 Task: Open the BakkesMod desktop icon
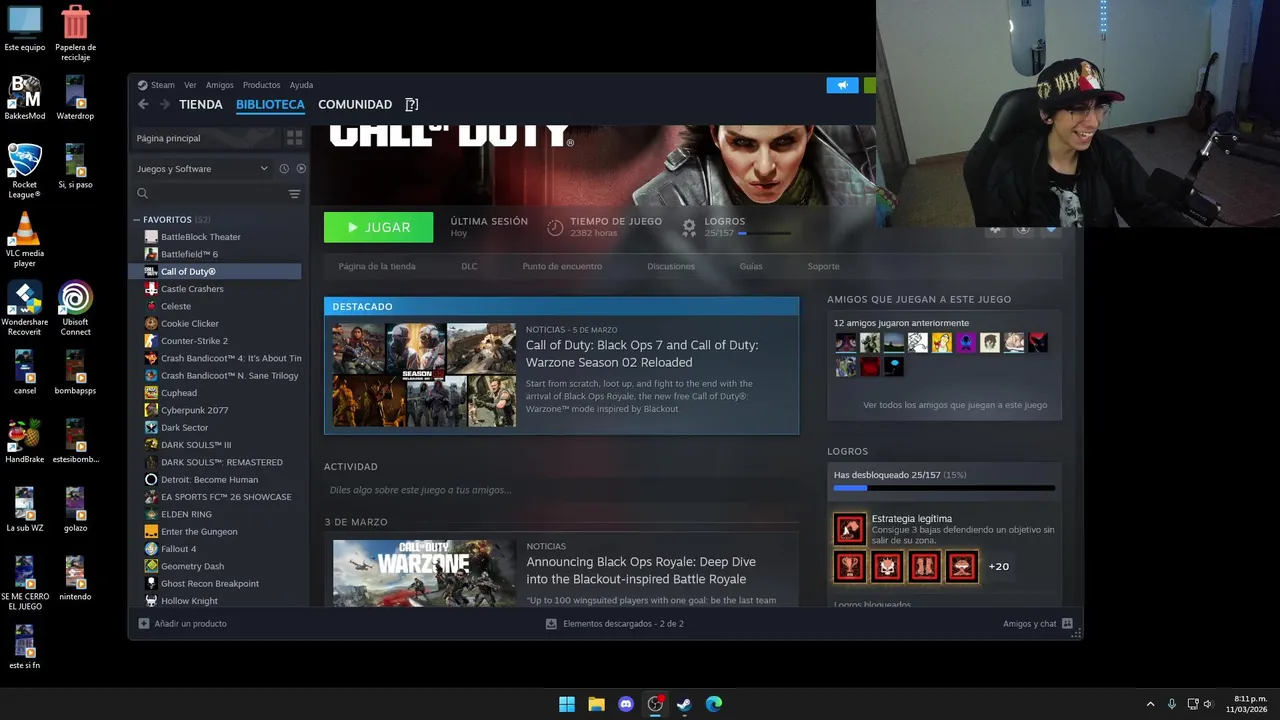25,97
